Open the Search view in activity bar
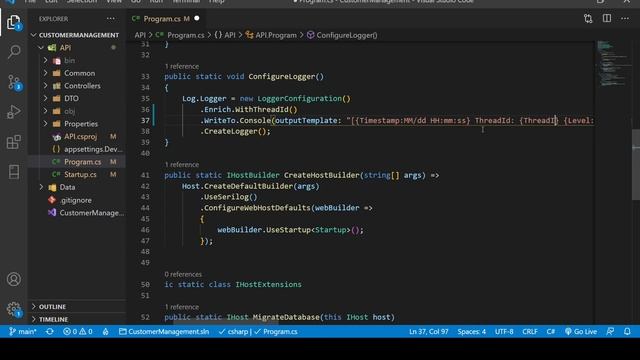 [x=14, y=52]
